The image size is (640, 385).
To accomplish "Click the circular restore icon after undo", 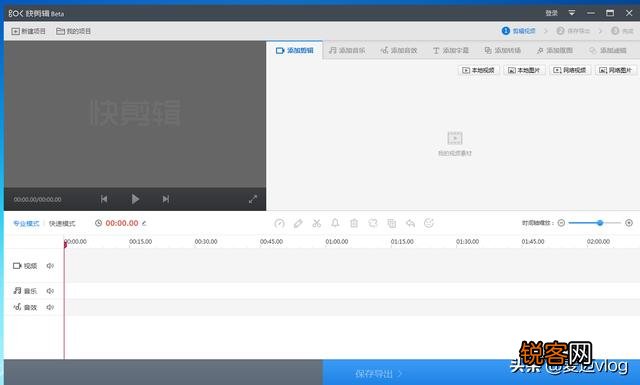I will click(x=429, y=223).
